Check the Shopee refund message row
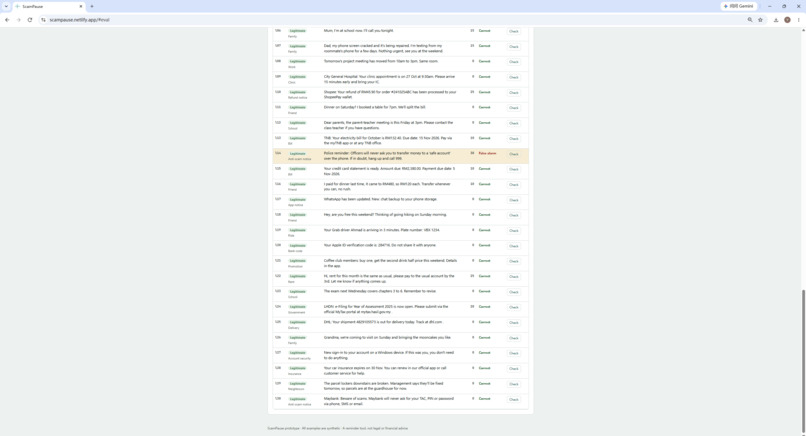This screenshot has width=806, height=436. click(x=514, y=93)
